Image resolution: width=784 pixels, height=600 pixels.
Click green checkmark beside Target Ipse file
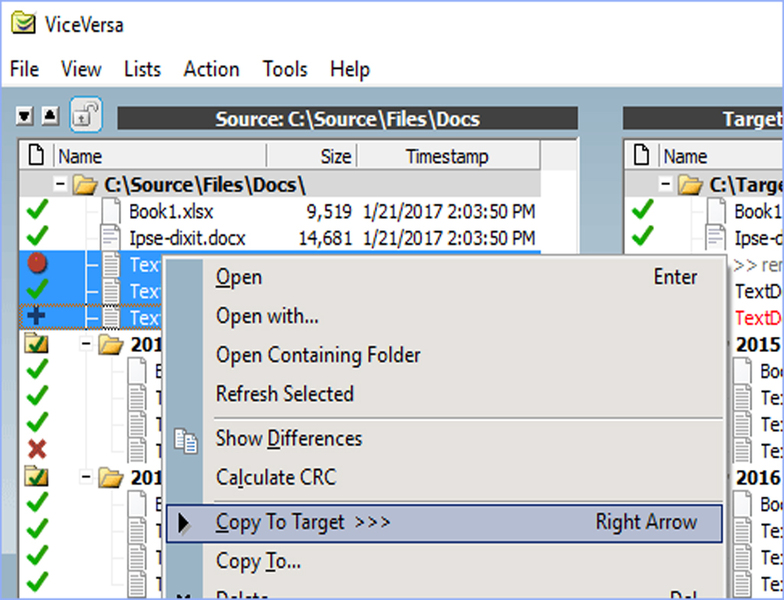click(642, 236)
